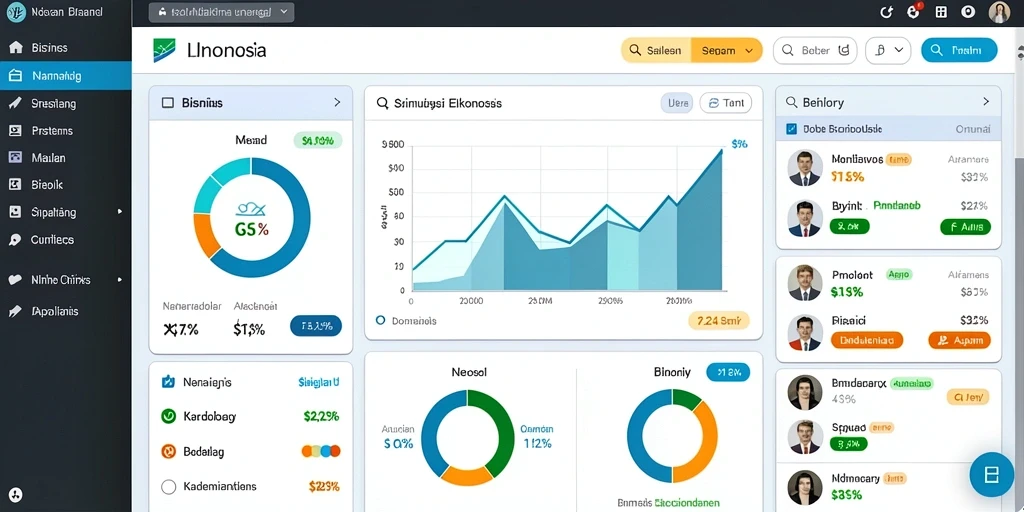The image size is (1024, 512).
Task: Select the Kademiantiens radio button
Action: coord(168,487)
